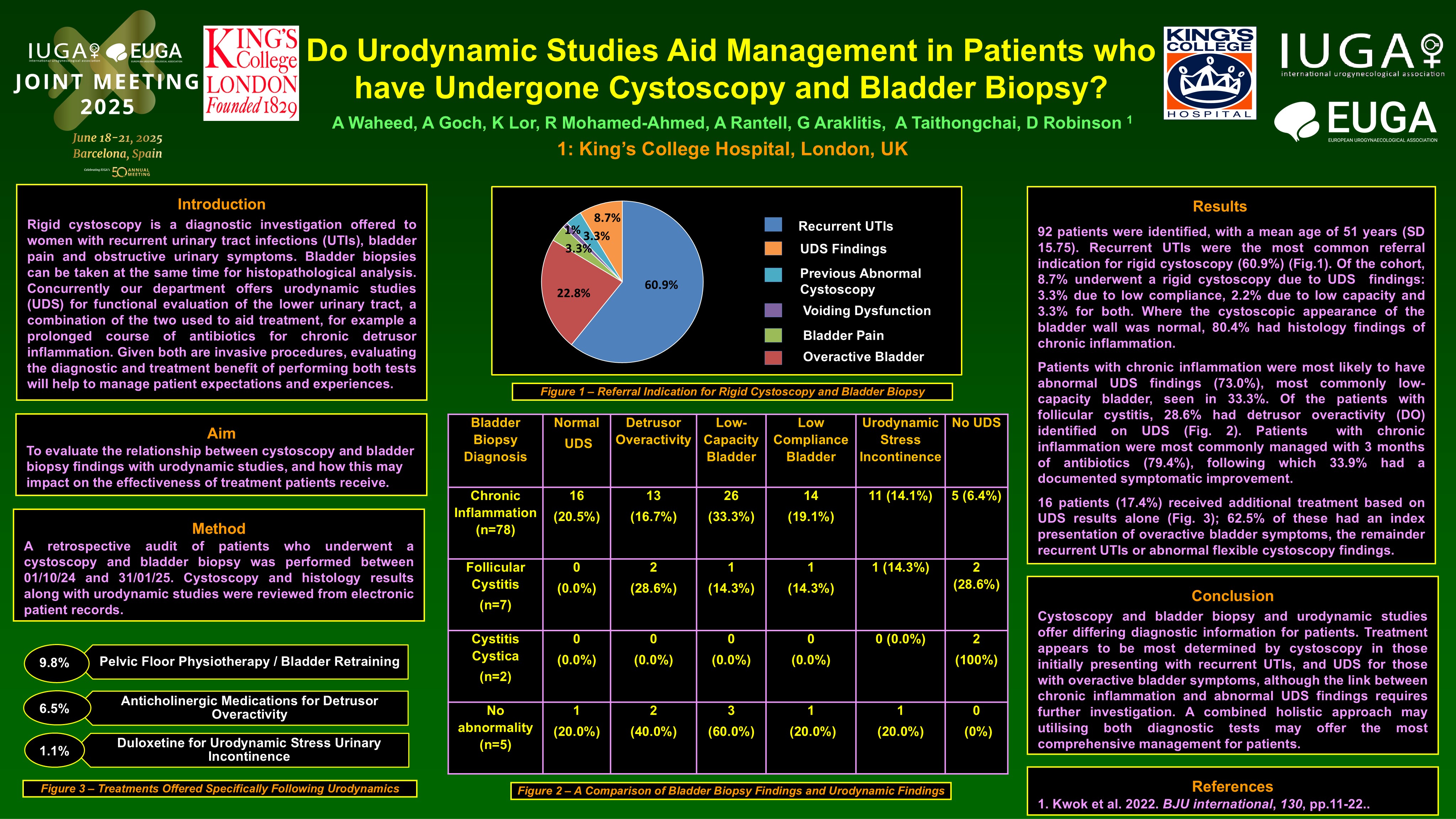Click the orange UDS Findings legend swatch
The height and width of the screenshot is (819, 1456).
click(x=773, y=249)
